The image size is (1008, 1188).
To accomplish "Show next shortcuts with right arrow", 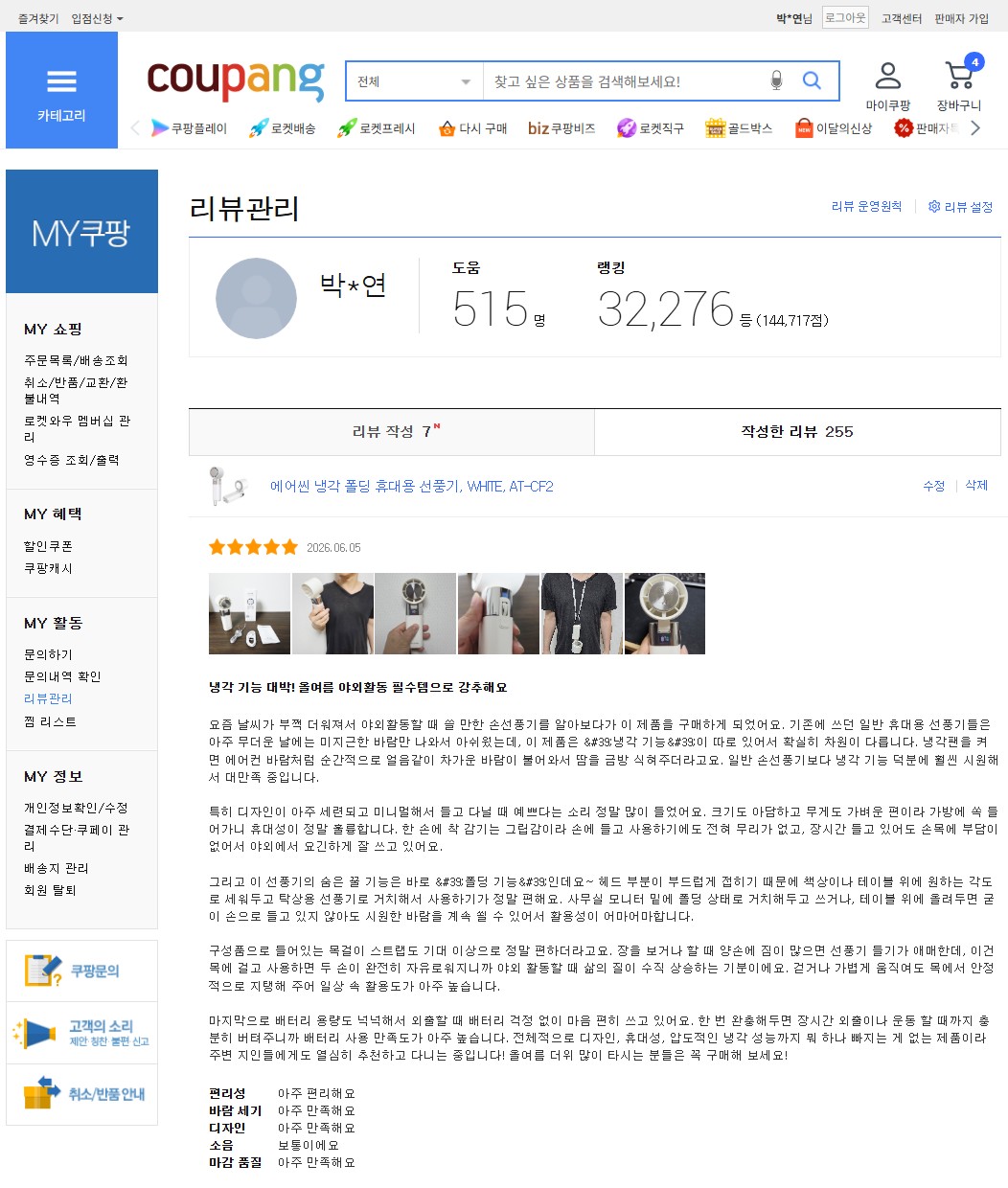I will click(x=975, y=128).
